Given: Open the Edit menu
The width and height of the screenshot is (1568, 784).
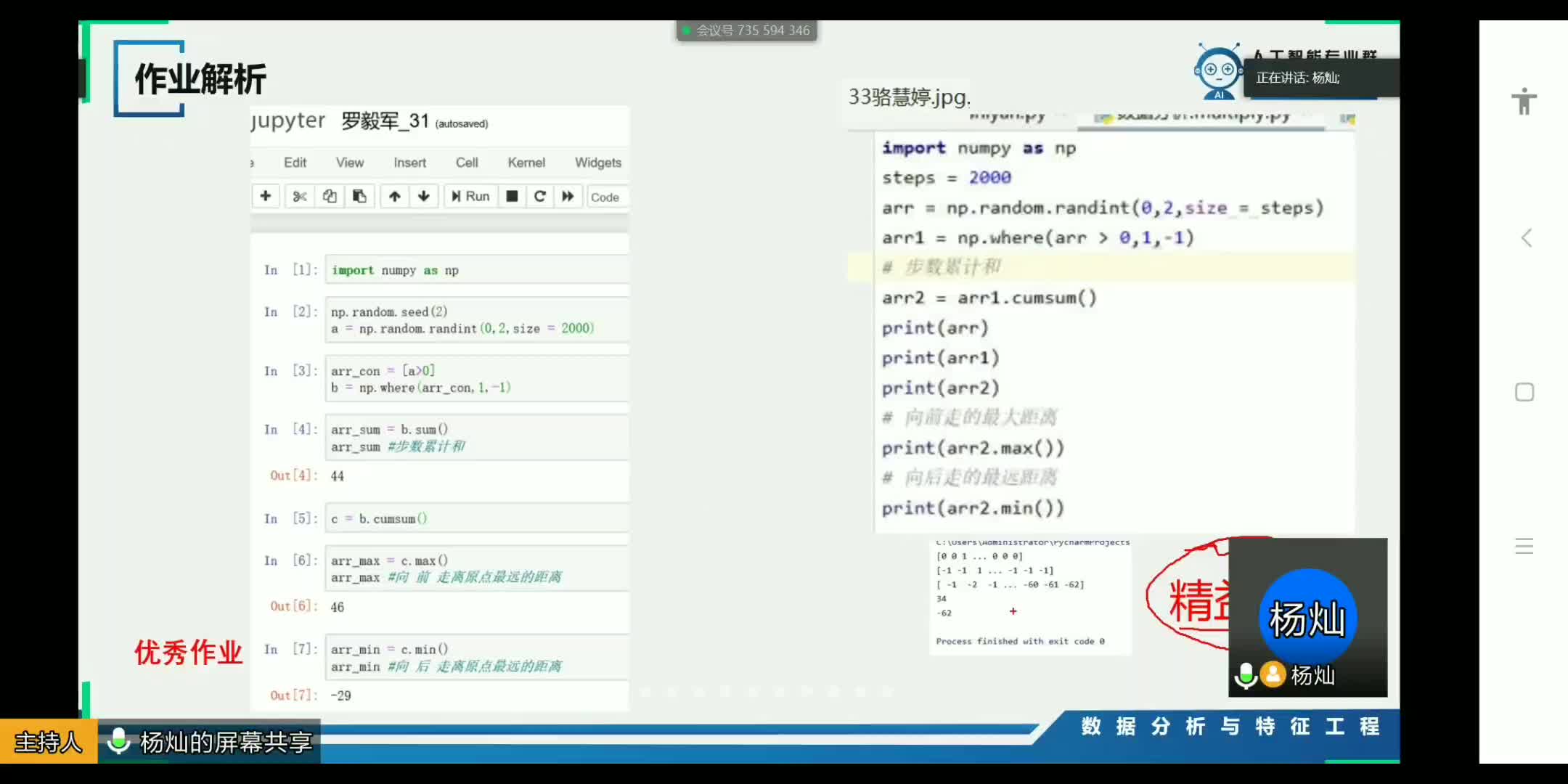Looking at the screenshot, I should pyautogui.click(x=295, y=163).
